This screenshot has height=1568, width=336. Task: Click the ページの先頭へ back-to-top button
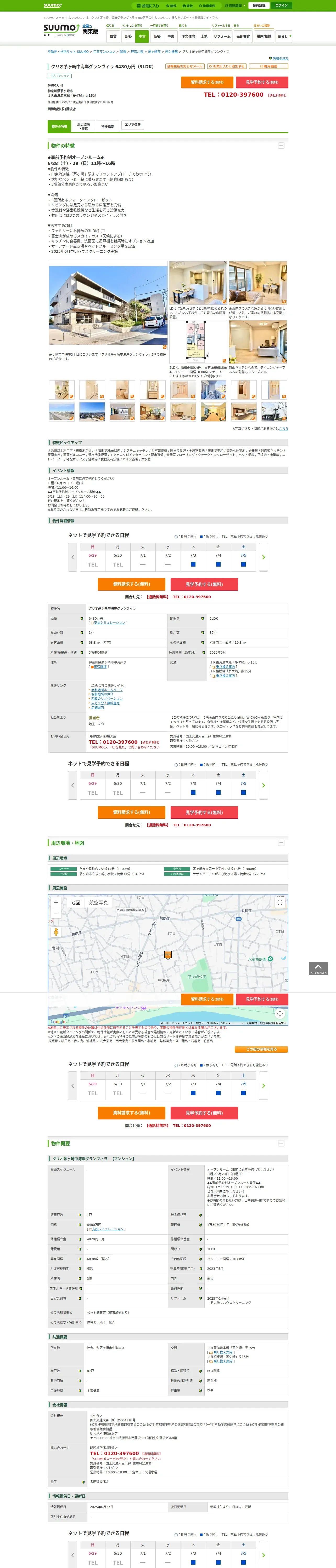[x=318, y=969]
